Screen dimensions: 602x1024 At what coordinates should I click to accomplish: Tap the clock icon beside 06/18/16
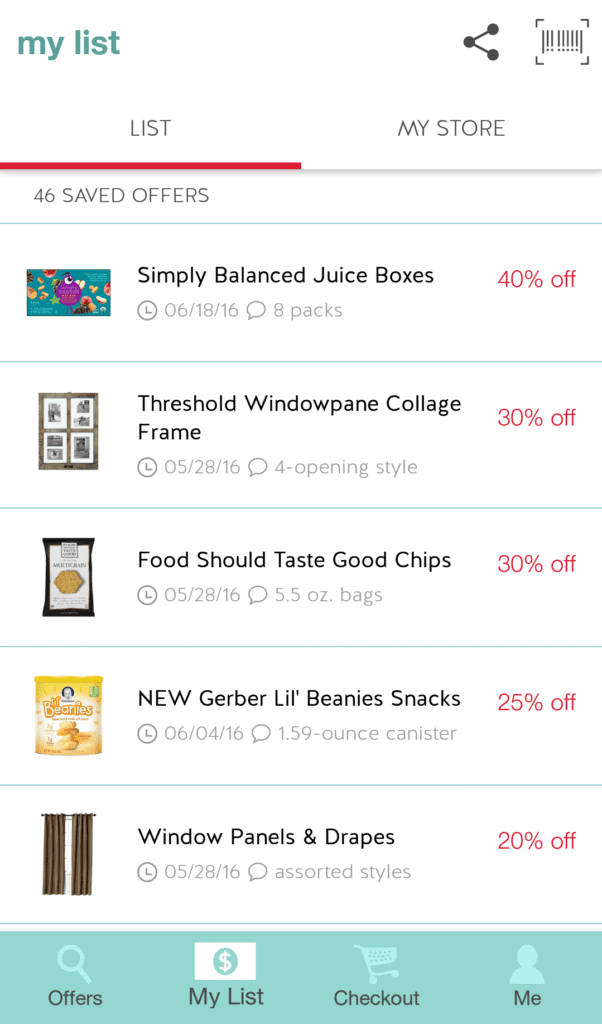(x=146, y=310)
